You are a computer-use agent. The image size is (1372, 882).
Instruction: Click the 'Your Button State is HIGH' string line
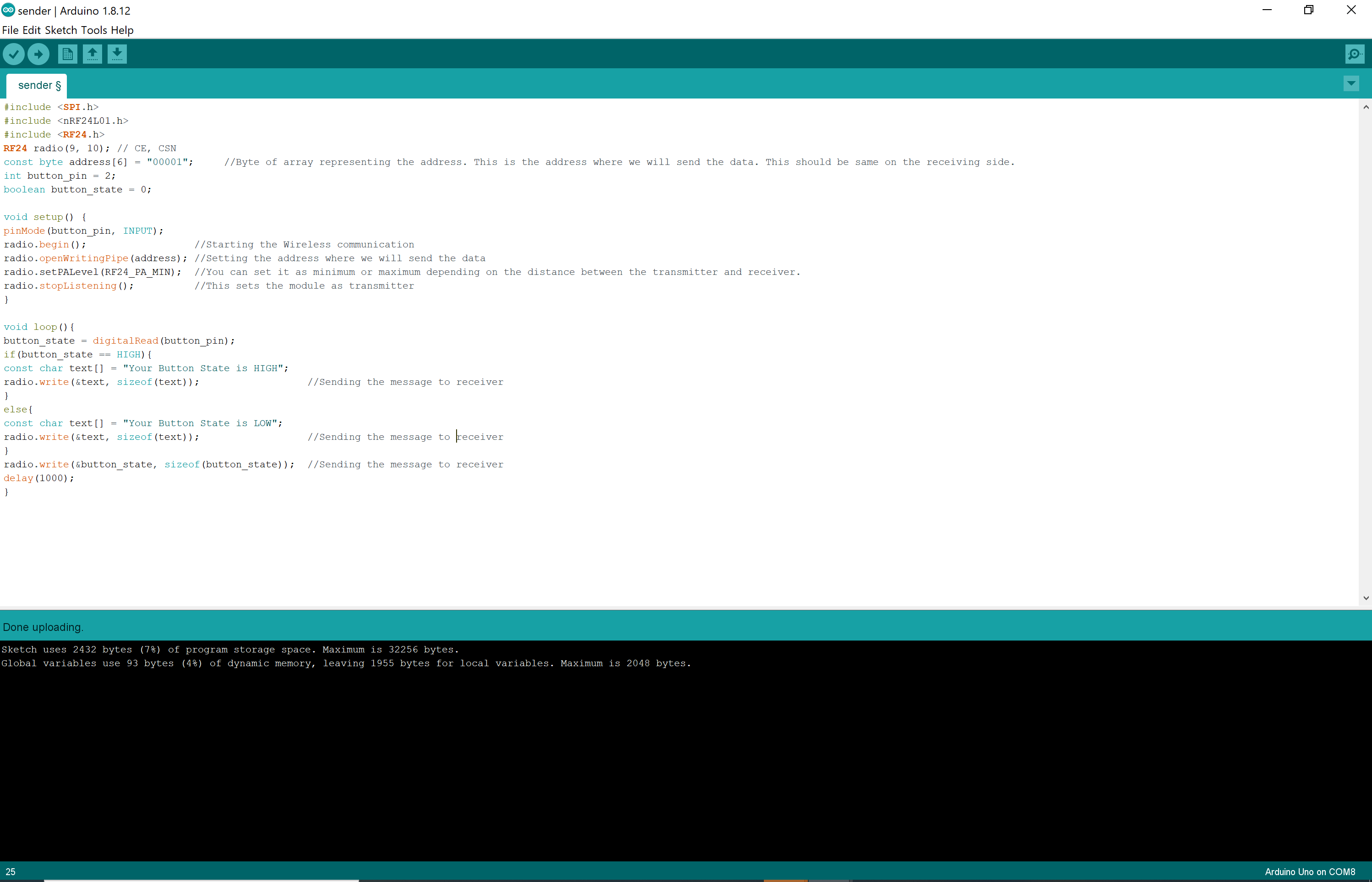(147, 368)
